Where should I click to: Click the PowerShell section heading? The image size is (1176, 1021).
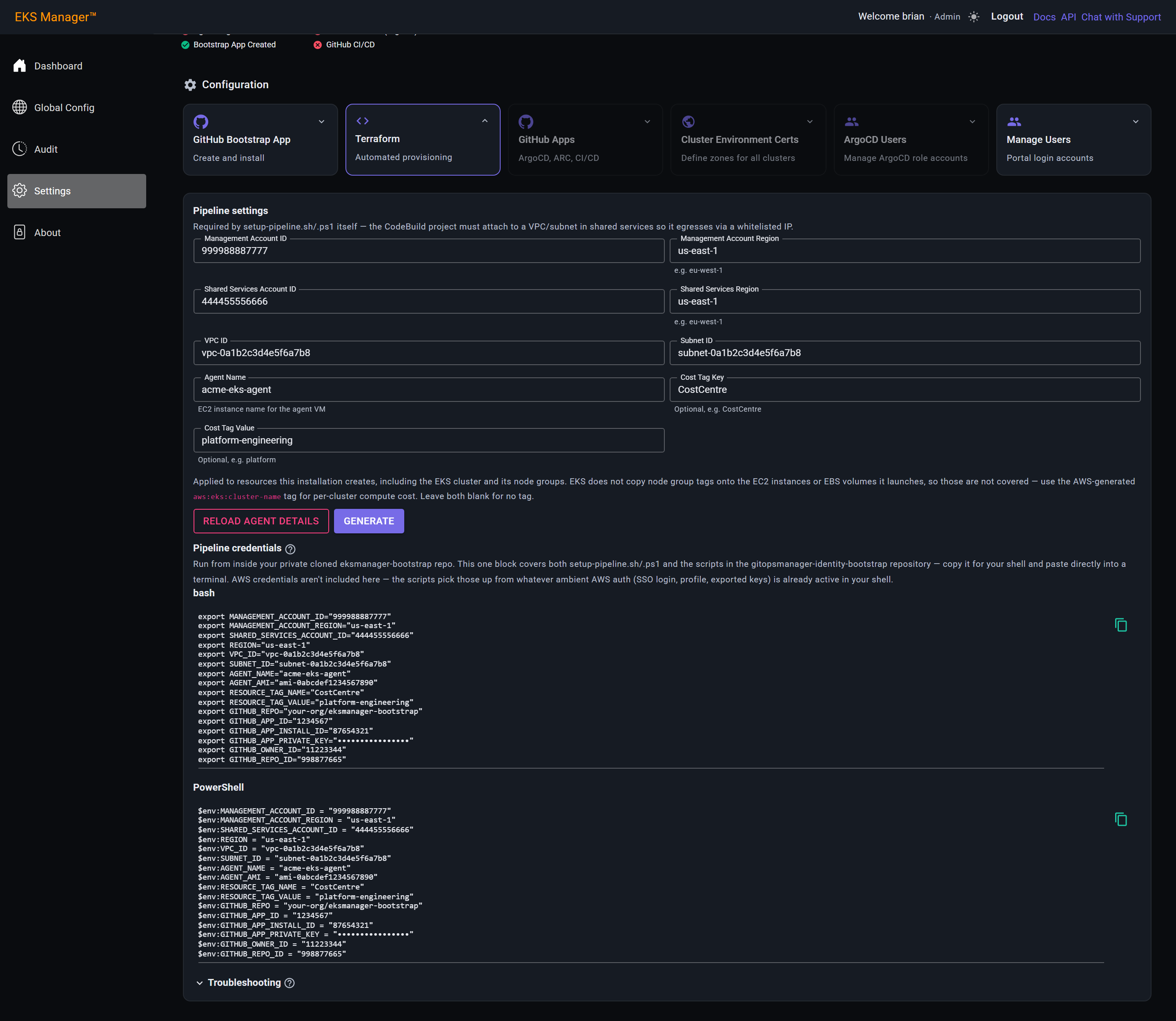[218, 787]
